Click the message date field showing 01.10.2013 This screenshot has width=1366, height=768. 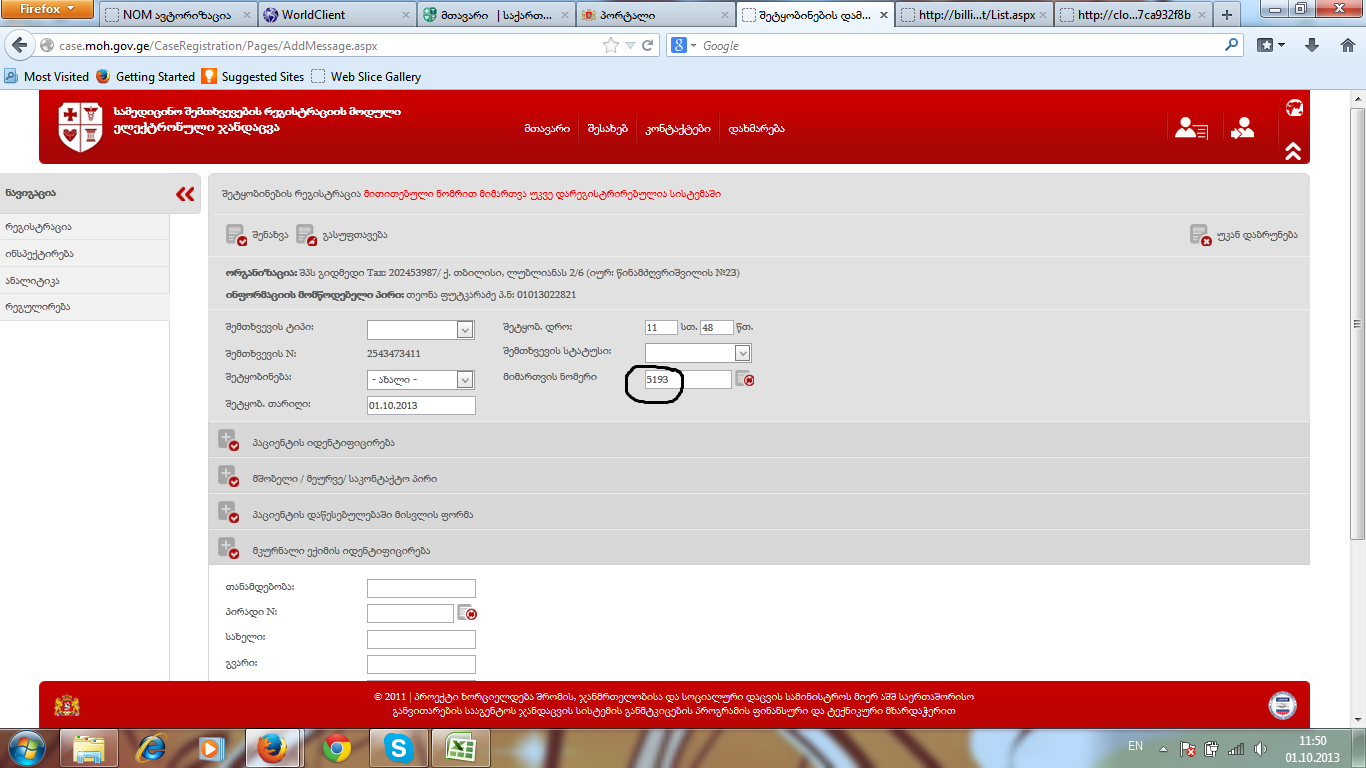pyautogui.click(x=421, y=405)
